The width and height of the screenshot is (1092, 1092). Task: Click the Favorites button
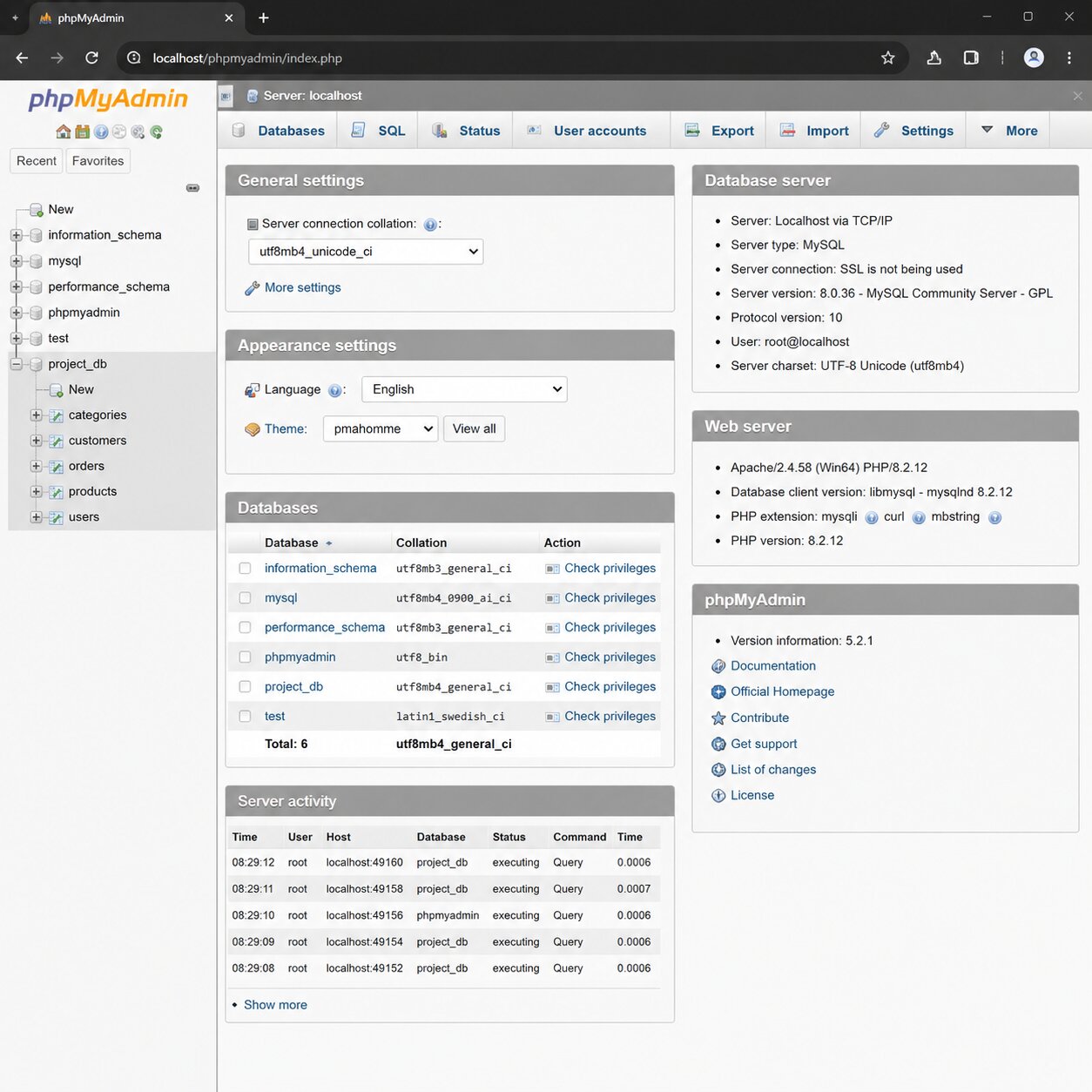98,161
